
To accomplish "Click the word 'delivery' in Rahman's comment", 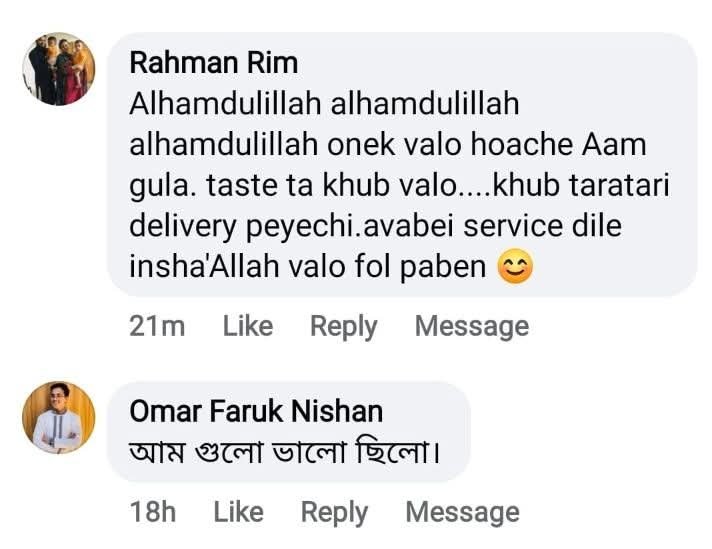I will click(x=183, y=226).
